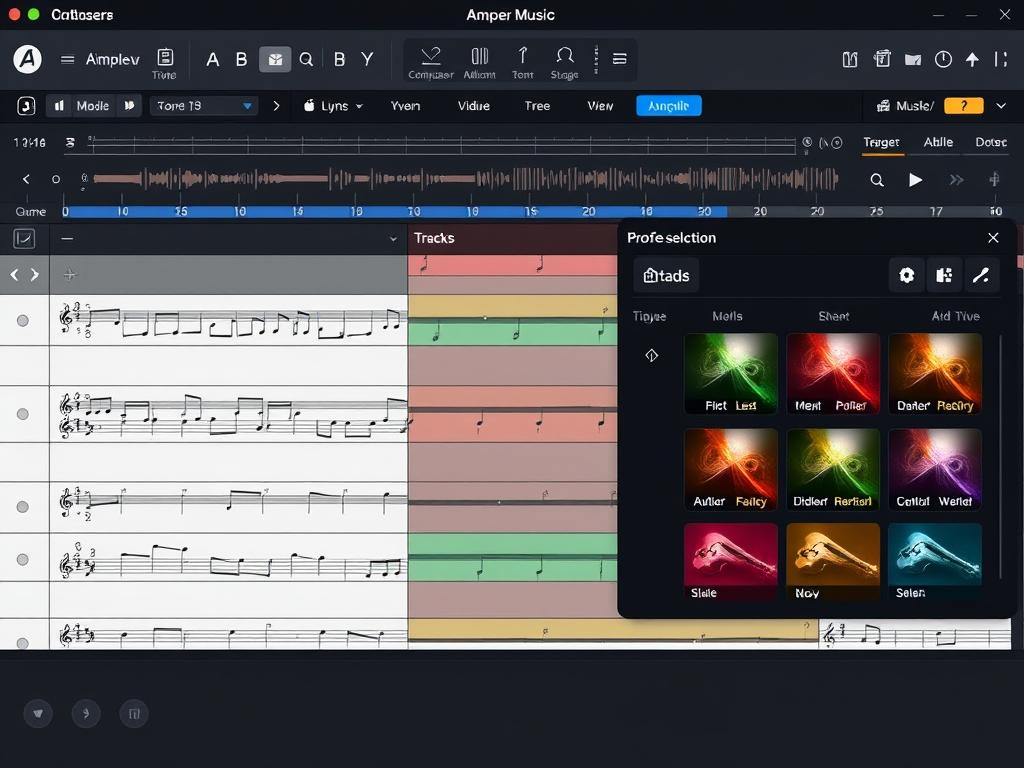
Task: Open the Album tool
Action: tap(479, 63)
